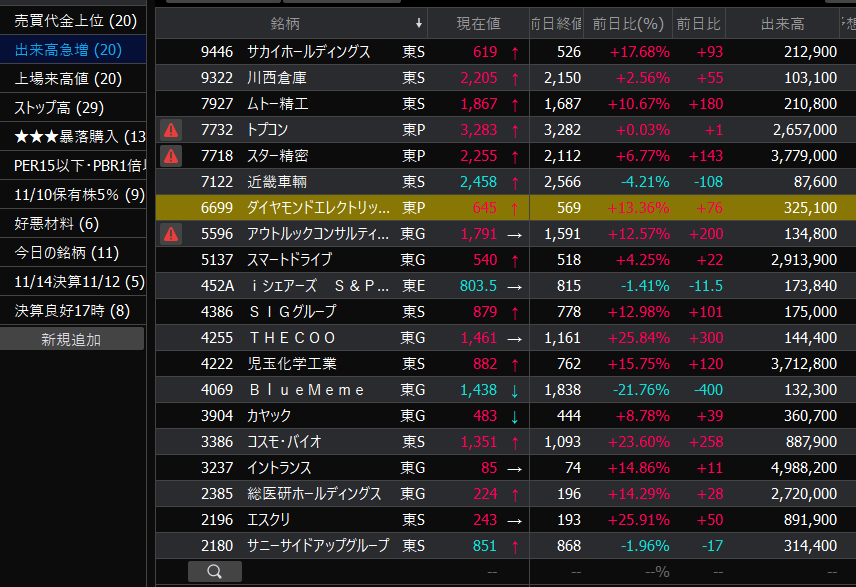Click the warning icon beside トプコン
856x587 pixels.
171,129
